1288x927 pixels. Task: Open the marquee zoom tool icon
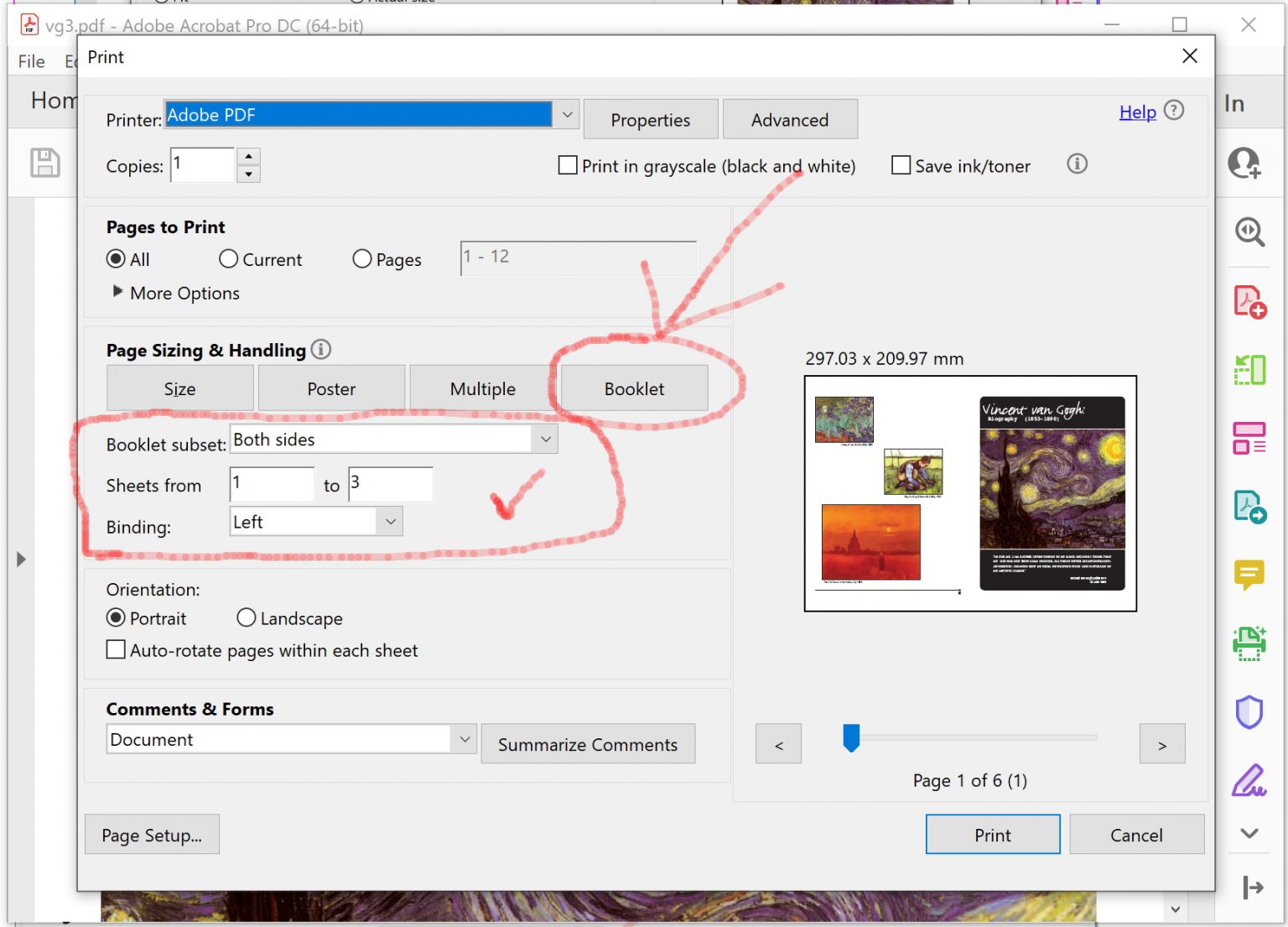1249,233
